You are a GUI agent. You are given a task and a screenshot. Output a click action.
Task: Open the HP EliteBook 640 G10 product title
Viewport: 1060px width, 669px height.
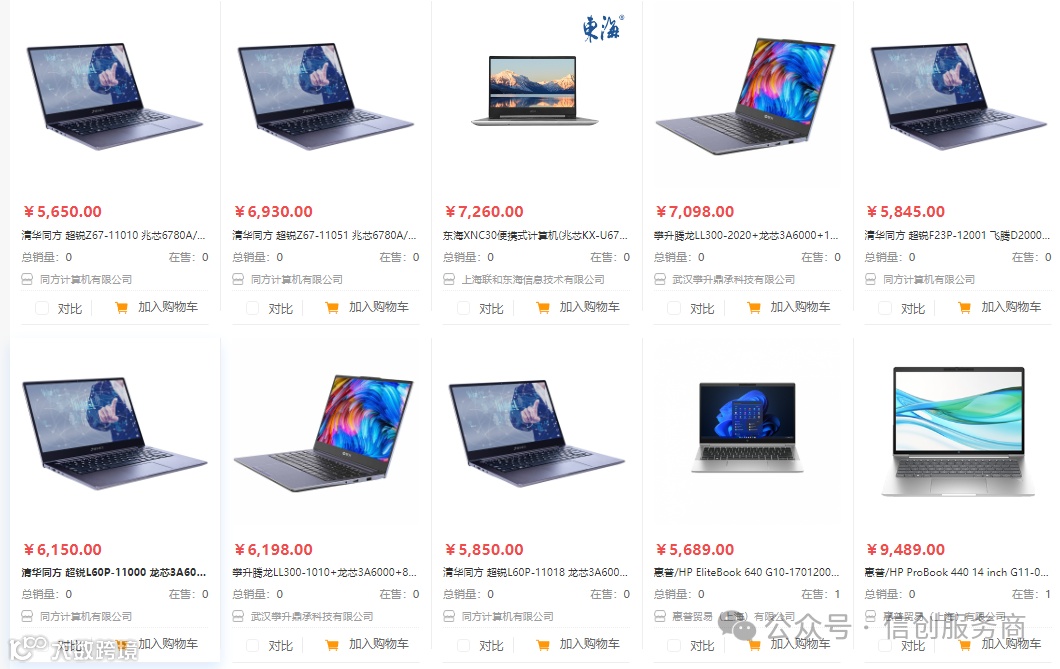click(746, 572)
